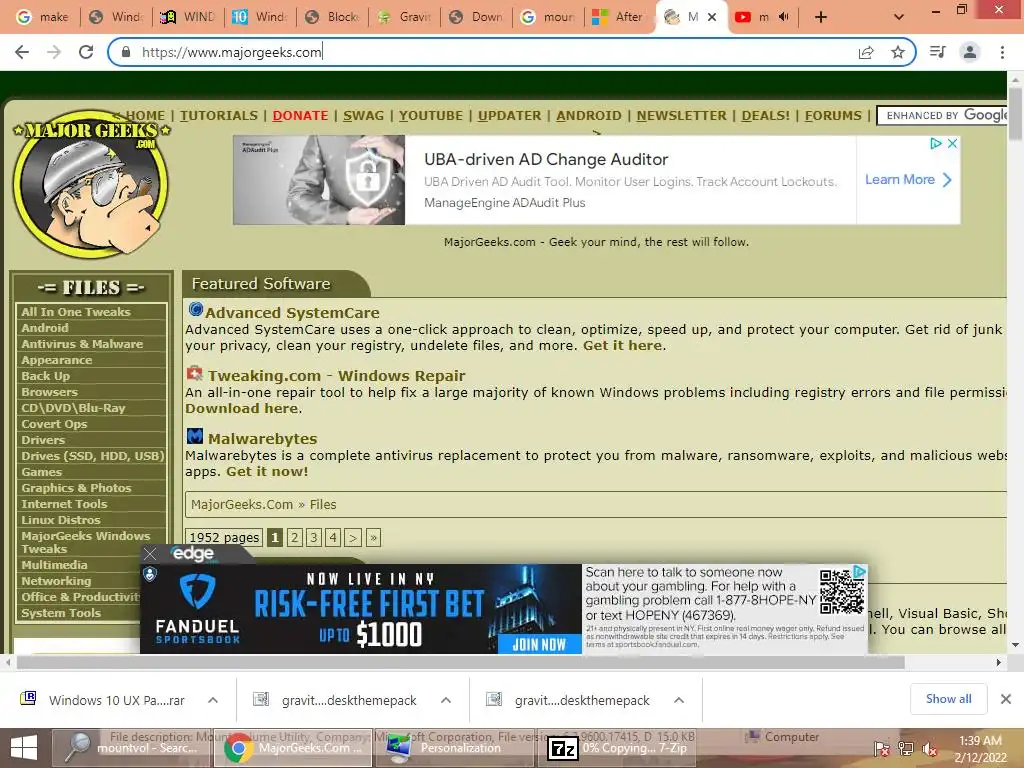Image resolution: width=1024 pixels, height=768 pixels.
Task: Open a new browser tab
Action: coord(821,17)
